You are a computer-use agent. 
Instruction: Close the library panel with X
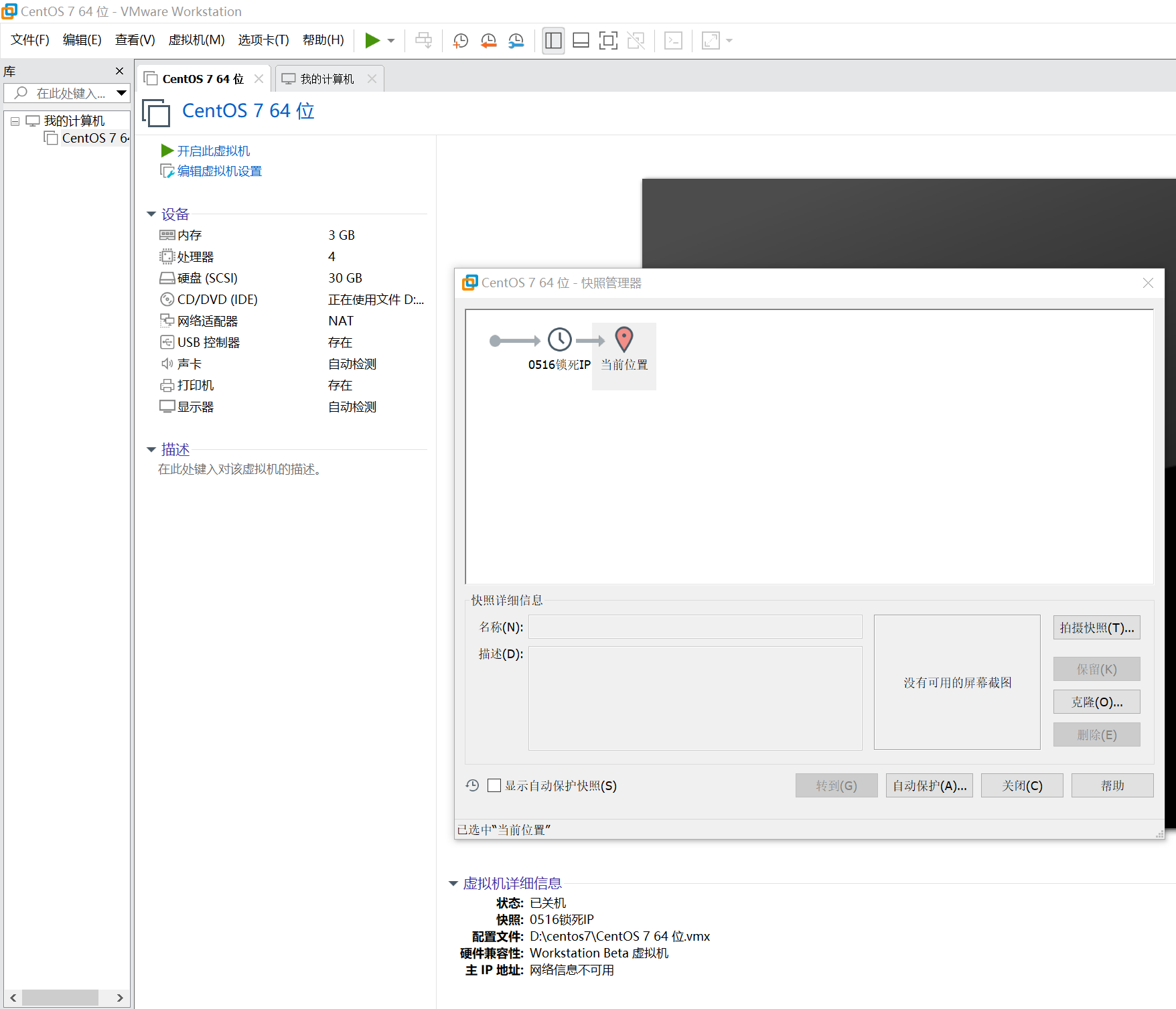click(x=119, y=71)
